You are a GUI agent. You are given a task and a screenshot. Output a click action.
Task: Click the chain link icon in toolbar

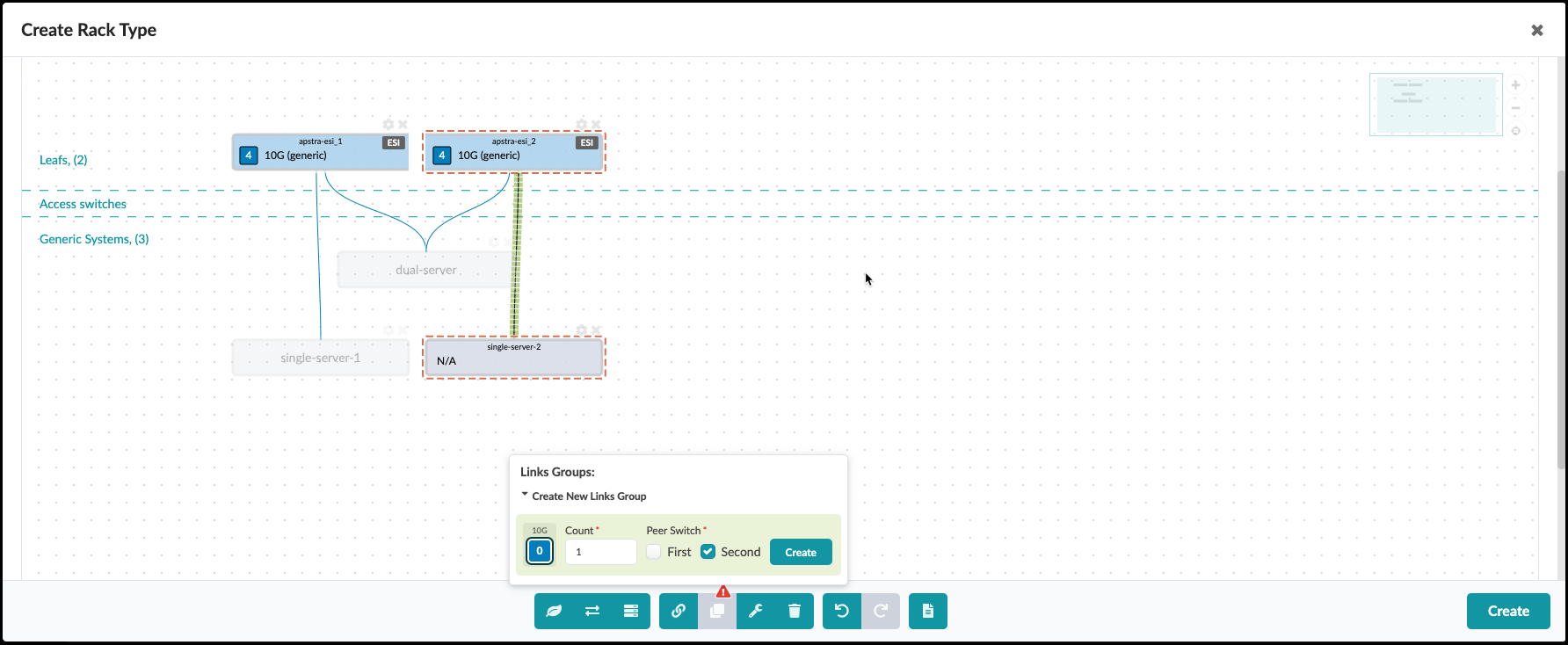click(x=679, y=611)
